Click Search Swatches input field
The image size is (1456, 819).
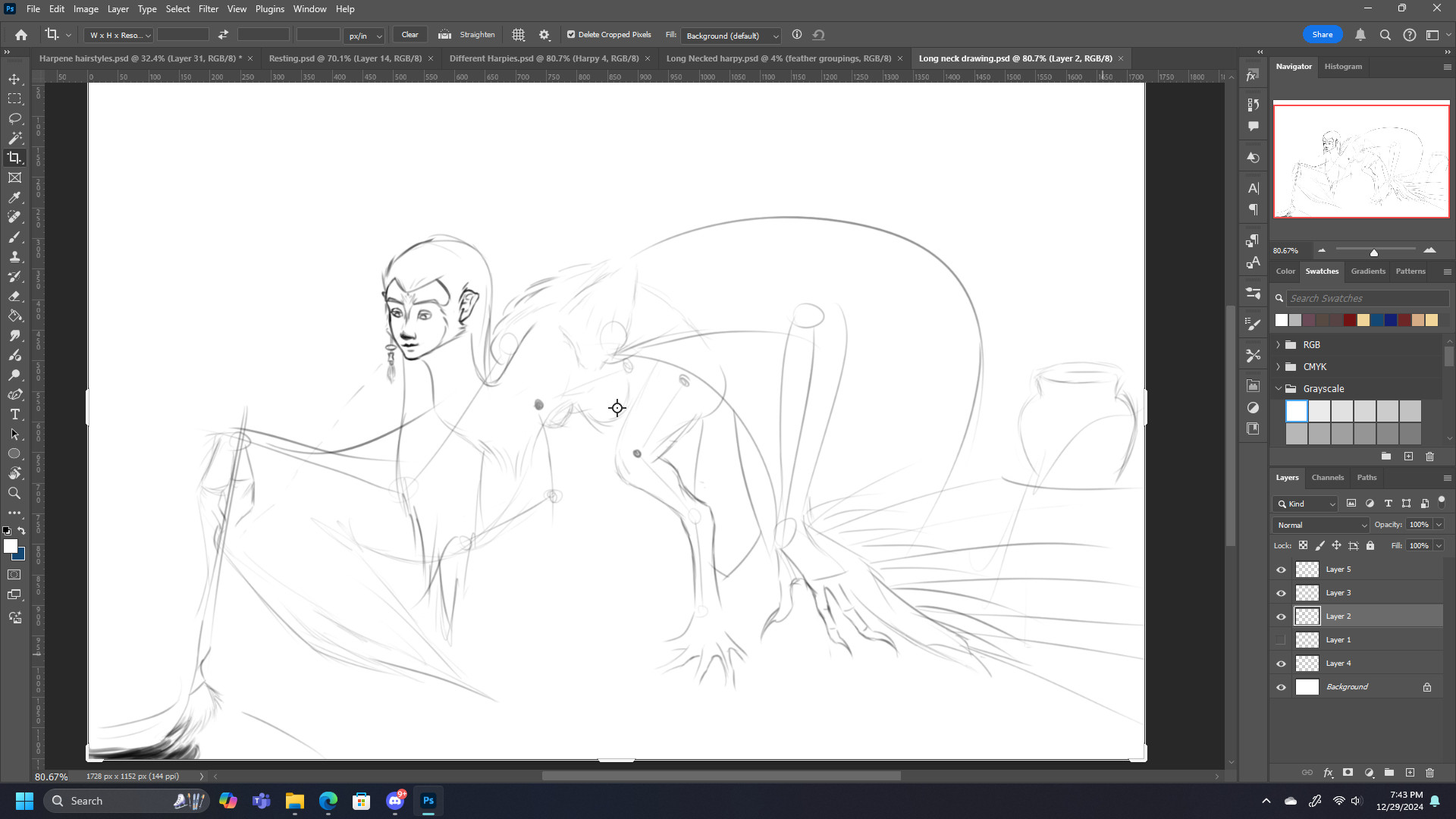(1367, 299)
